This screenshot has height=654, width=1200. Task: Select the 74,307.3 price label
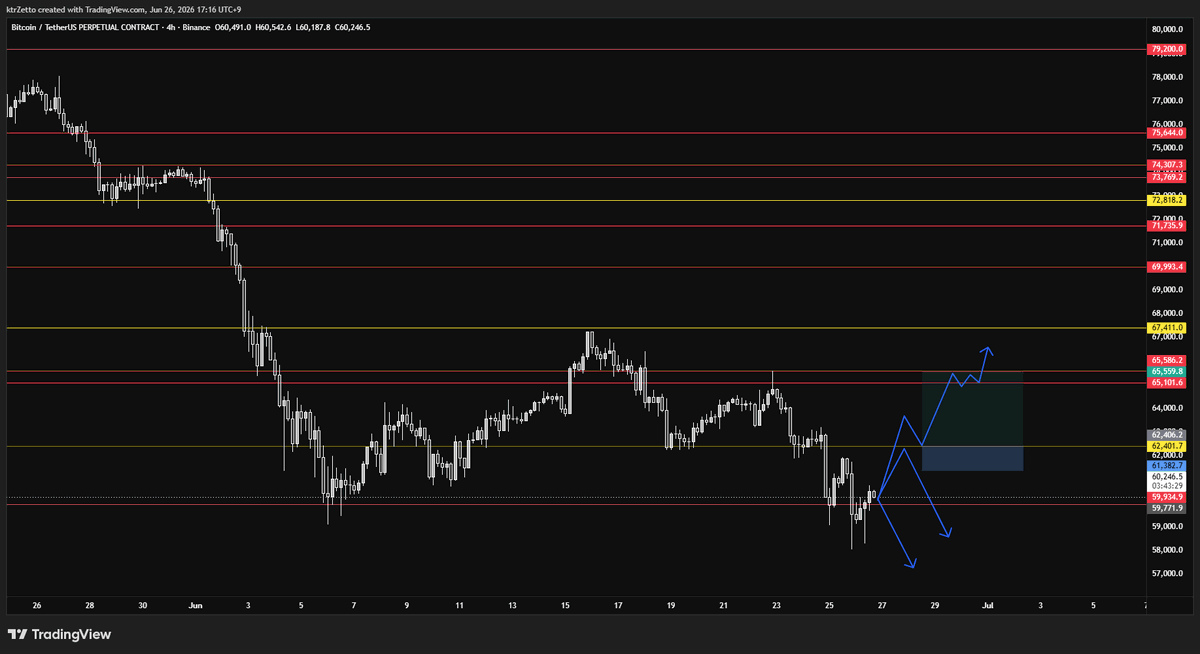pyautogui.click(x=1167, y=165)
